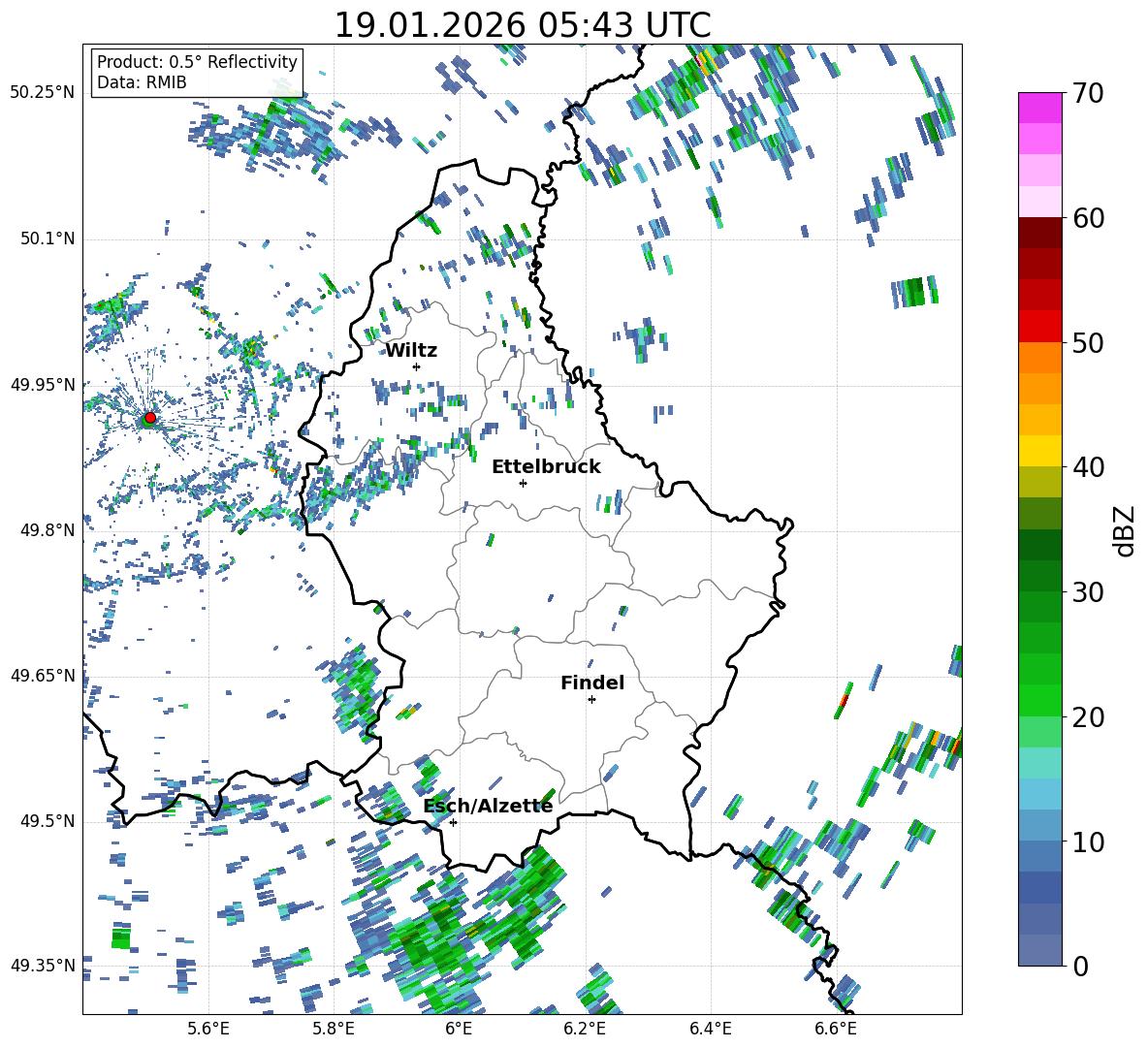Click the 10 tick on colorbar
The height and width of the screenshot is (1048, 1148).
pyautogui.click(x=1088, y=842)
